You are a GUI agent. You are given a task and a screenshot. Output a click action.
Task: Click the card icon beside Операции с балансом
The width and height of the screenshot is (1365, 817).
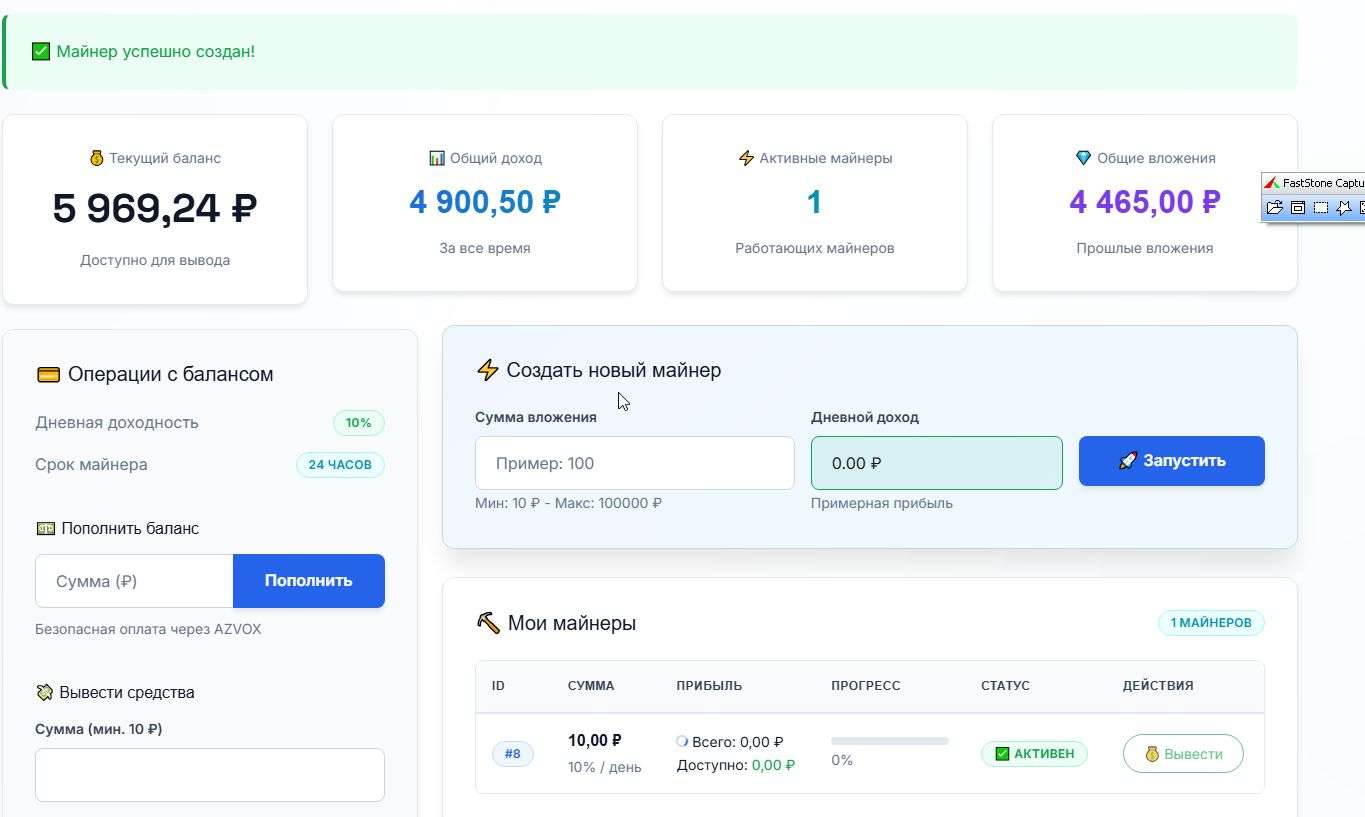[48, 375]
